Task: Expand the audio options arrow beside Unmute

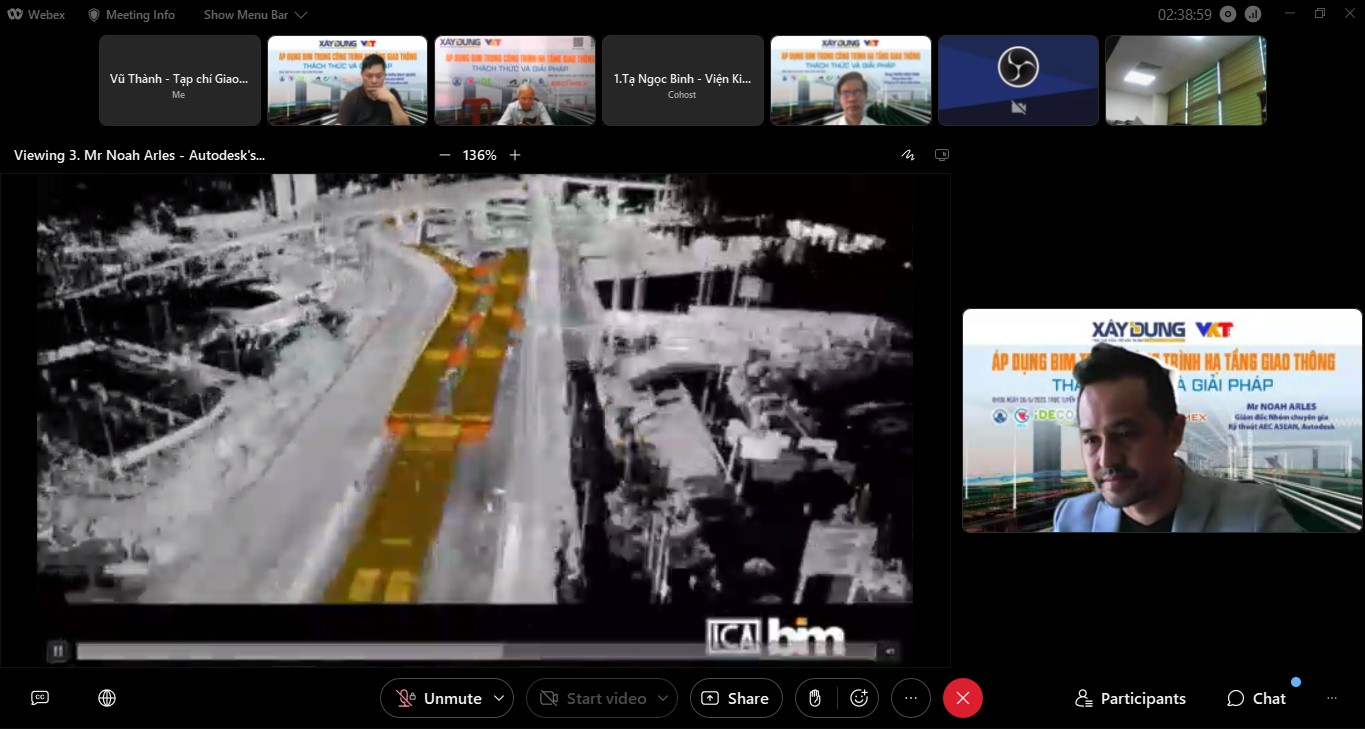Action: click(499, 698)
